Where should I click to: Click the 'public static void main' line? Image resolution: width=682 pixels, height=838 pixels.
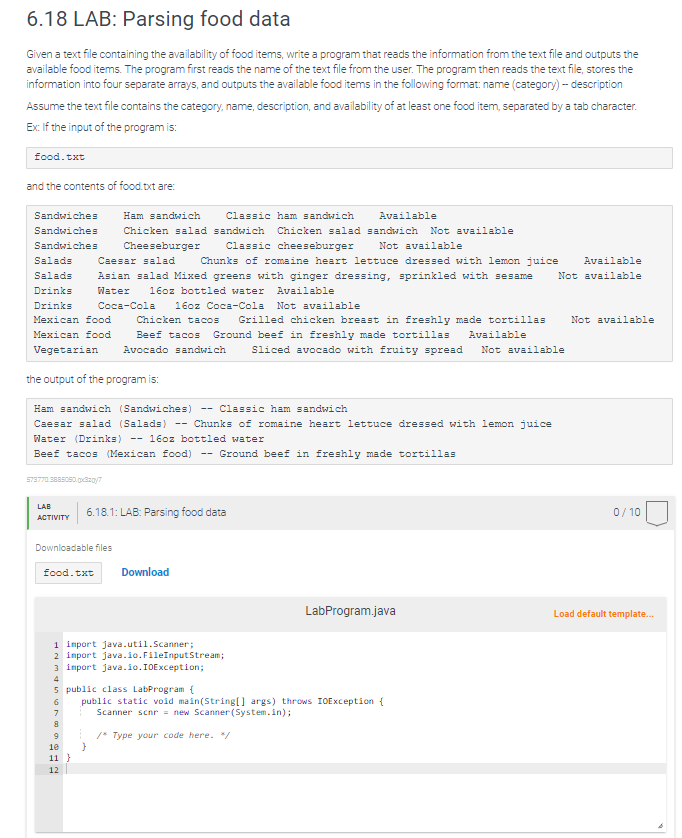232,701
